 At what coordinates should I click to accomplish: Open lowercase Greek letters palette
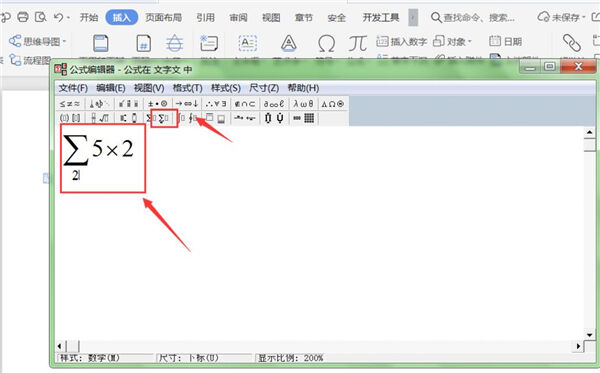point(303,104)
